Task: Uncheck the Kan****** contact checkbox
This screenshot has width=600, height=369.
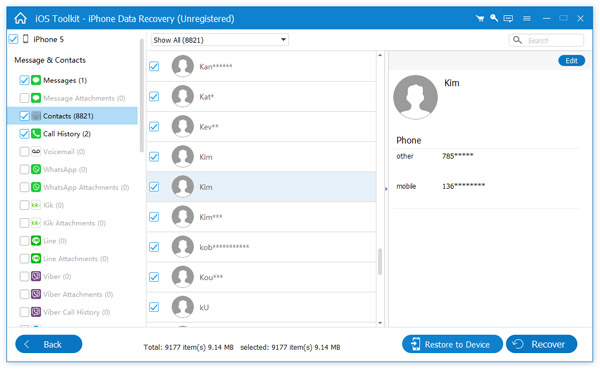Action: tap(154, 66)
